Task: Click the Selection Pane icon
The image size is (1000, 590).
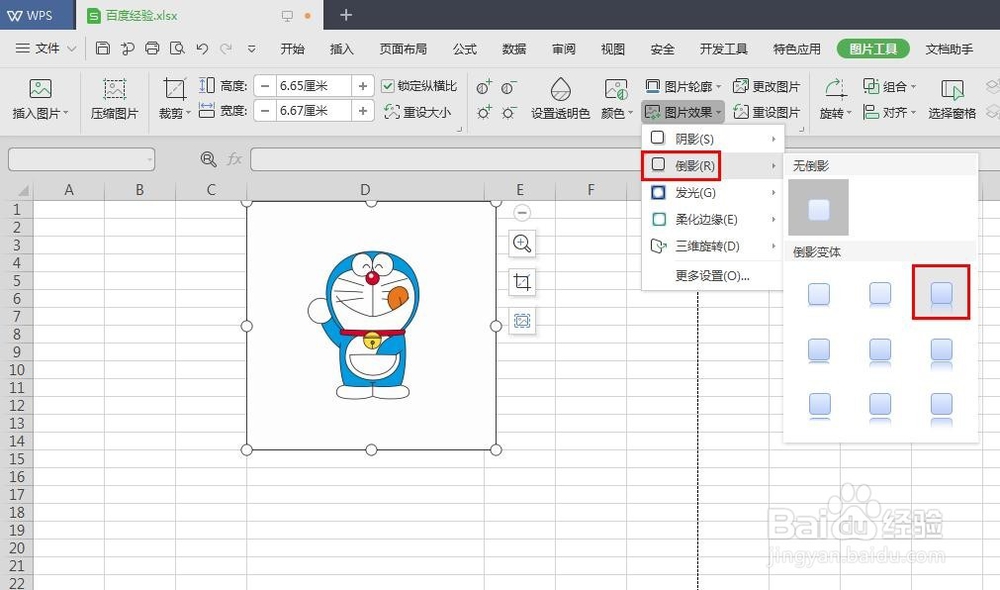Action: (x=952, y=89)
